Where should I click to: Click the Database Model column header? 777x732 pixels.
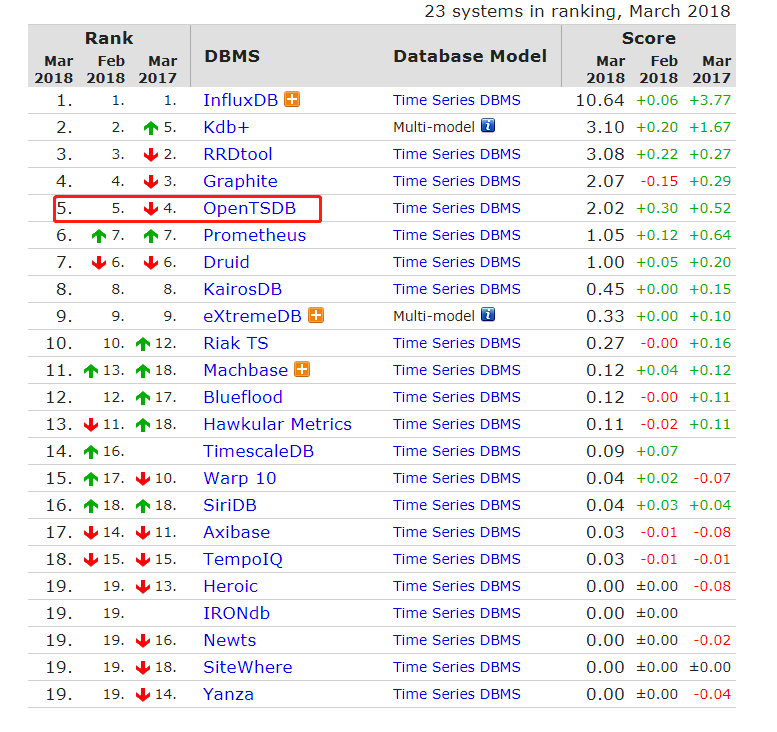click(470, 56)
